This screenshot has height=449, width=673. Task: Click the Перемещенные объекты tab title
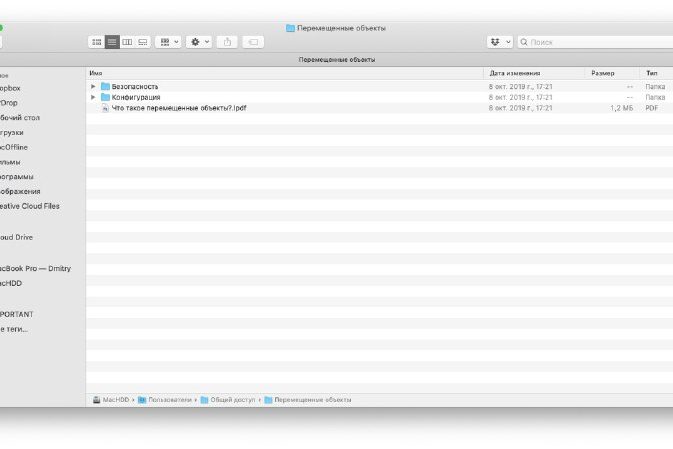coord(337,60)
